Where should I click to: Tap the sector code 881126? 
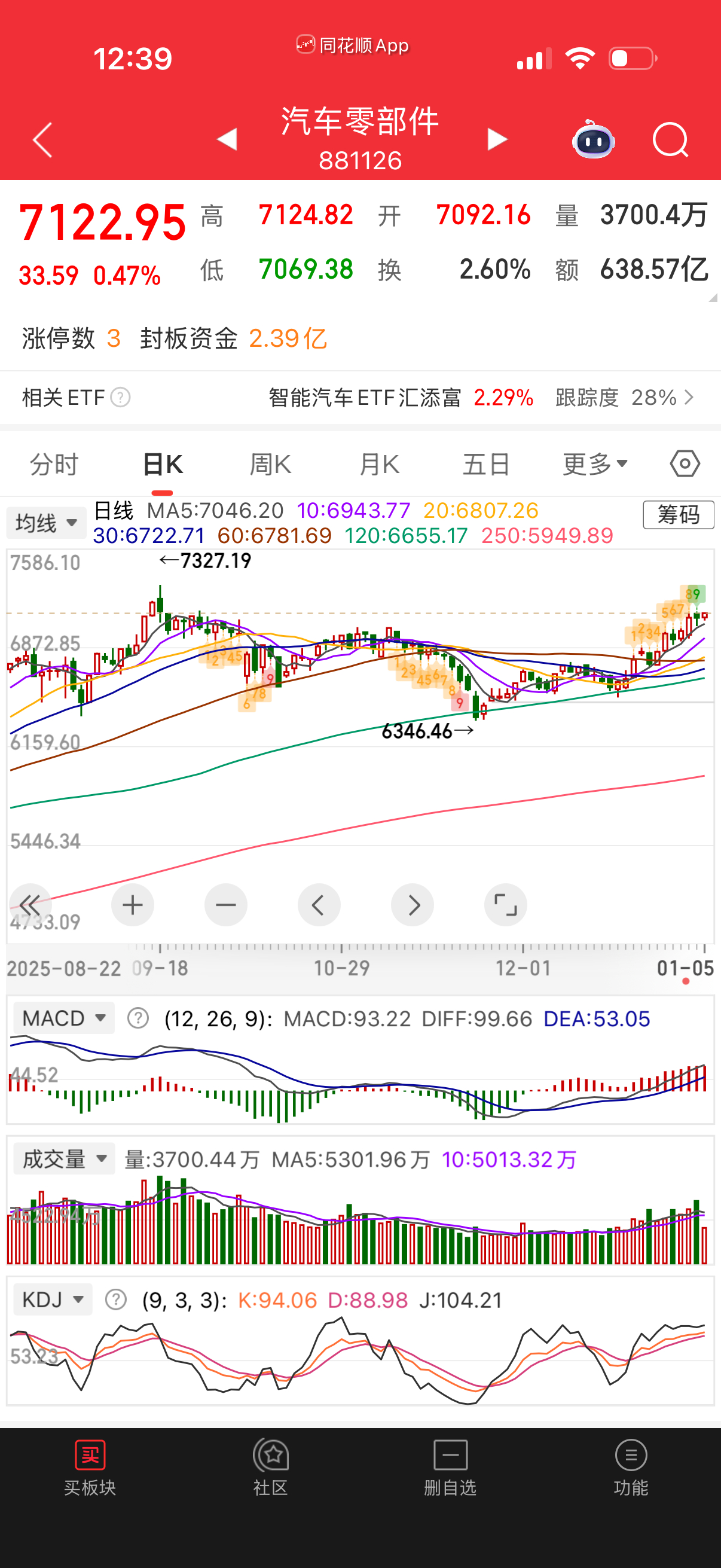pyautogui.click(x=360, y=161)
